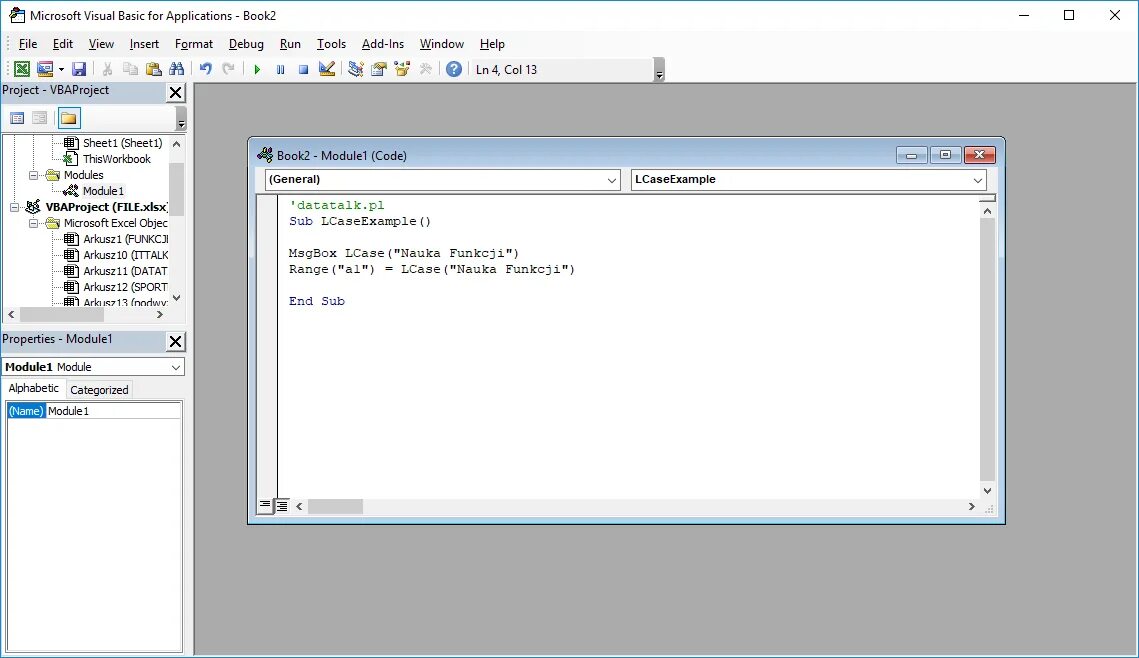
Task: Click the Toolbox icon in toolbar
Action: [426, 69]
